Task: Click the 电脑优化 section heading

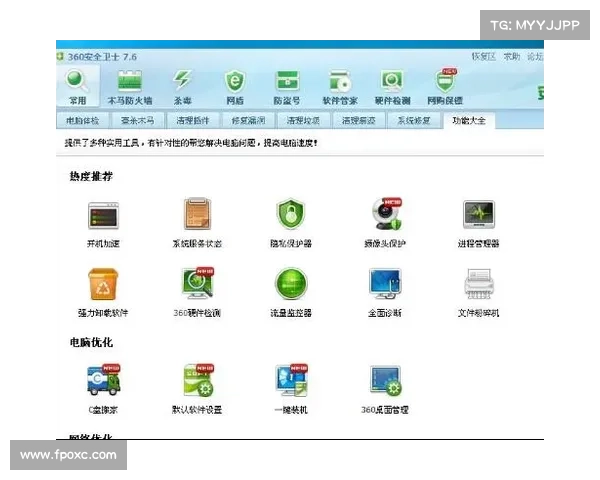Action: click(x=91, y=342)
